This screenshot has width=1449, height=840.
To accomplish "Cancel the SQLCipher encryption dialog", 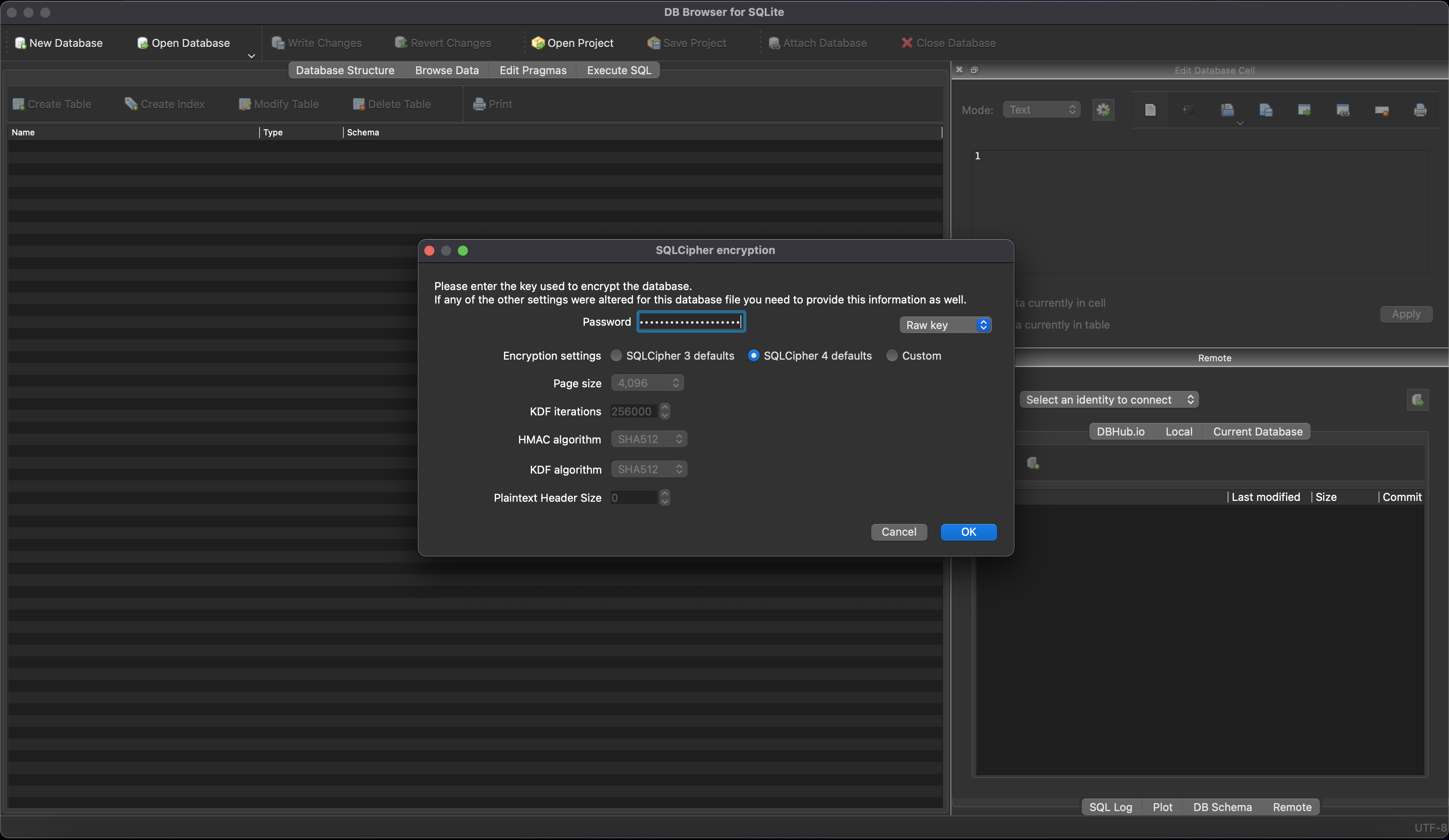I will click(899, 532).
